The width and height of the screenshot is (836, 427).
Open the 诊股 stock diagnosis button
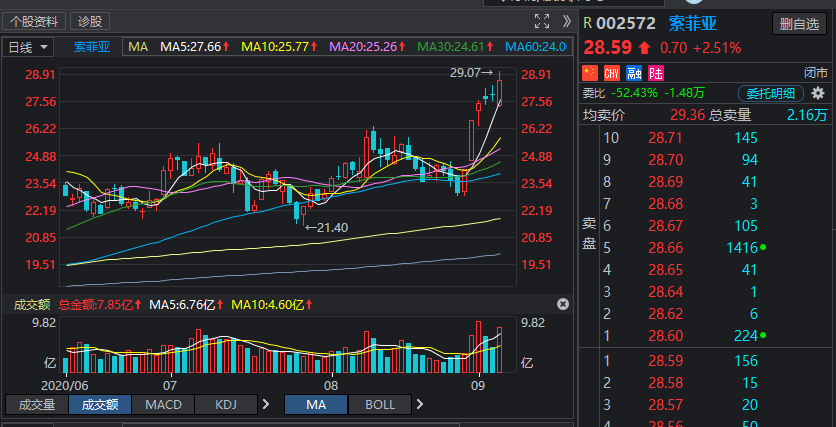point(90,21)
